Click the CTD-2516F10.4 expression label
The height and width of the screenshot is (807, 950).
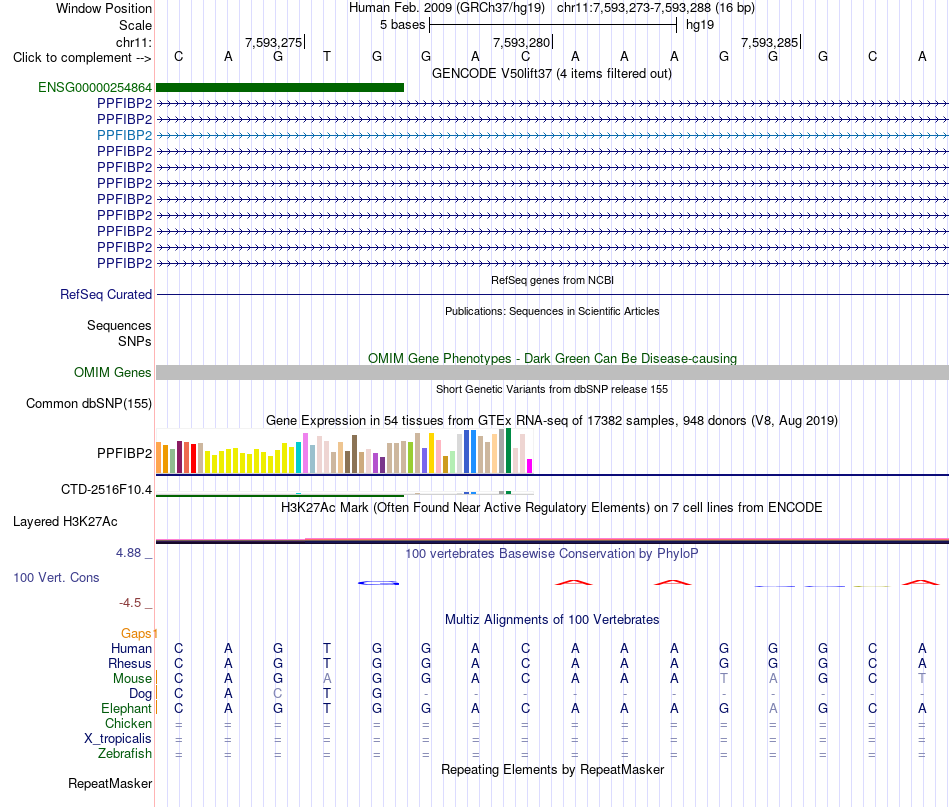[x=106, y=490]
